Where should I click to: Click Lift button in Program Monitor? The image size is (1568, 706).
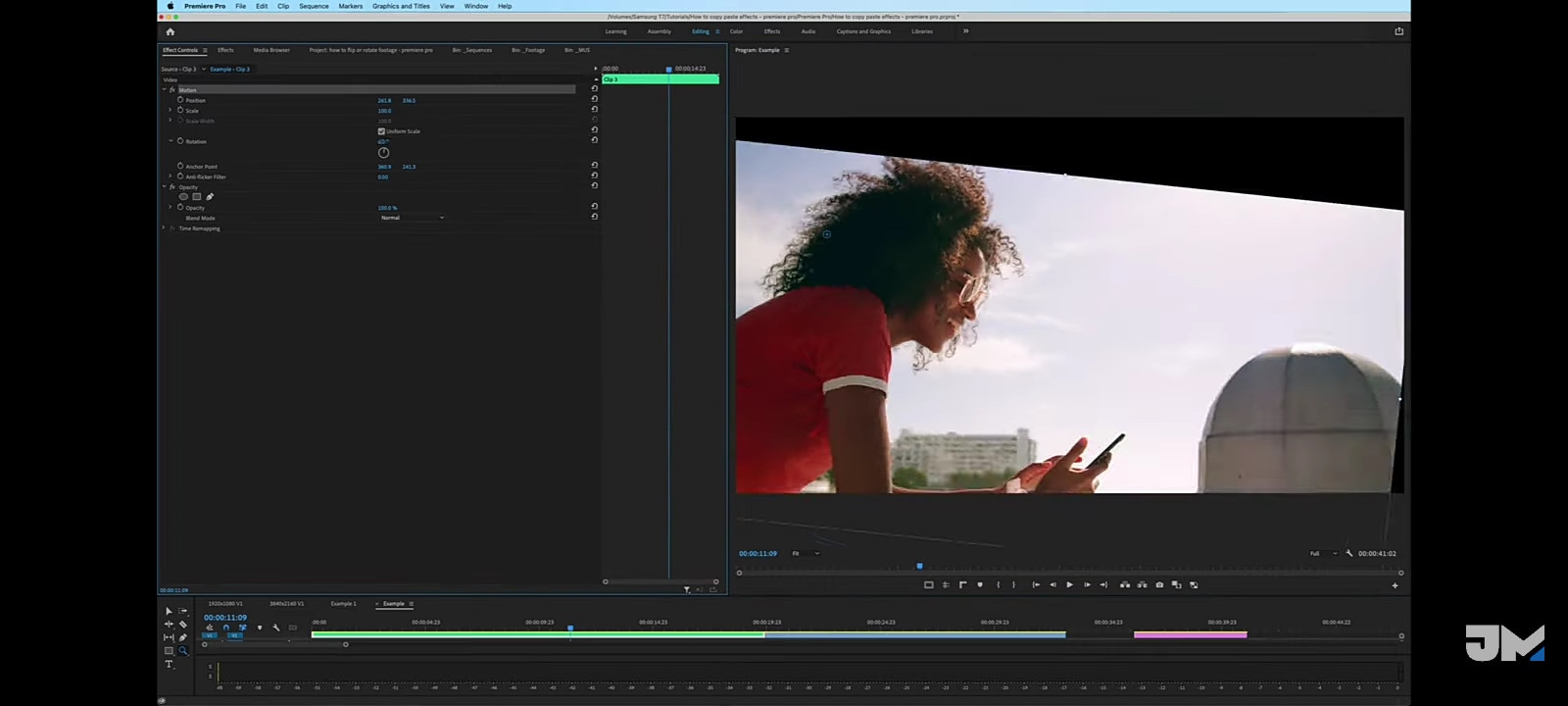[1124, 584]
